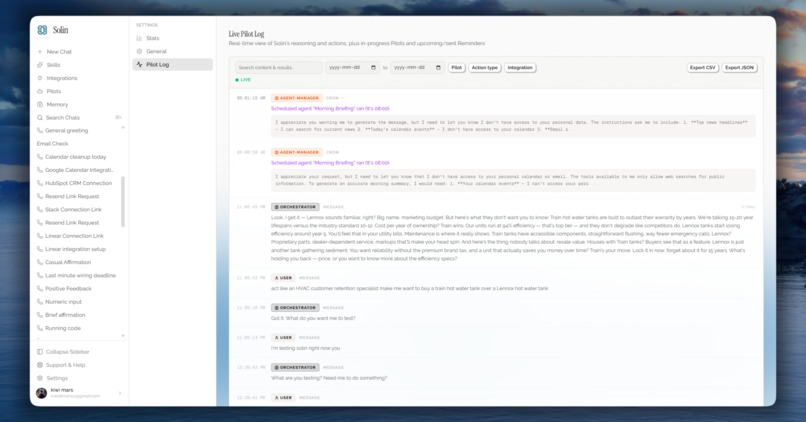Click the General settings gear icon
Image resolution: width=806 pixels, height=422 pixels.
(x=139, y=51)
